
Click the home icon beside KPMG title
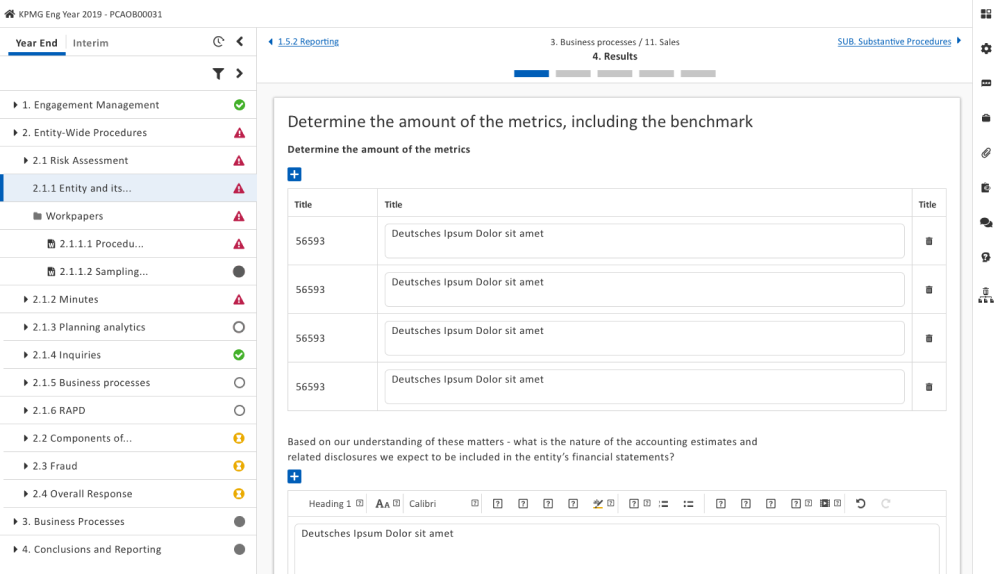[x=10, y=14]
